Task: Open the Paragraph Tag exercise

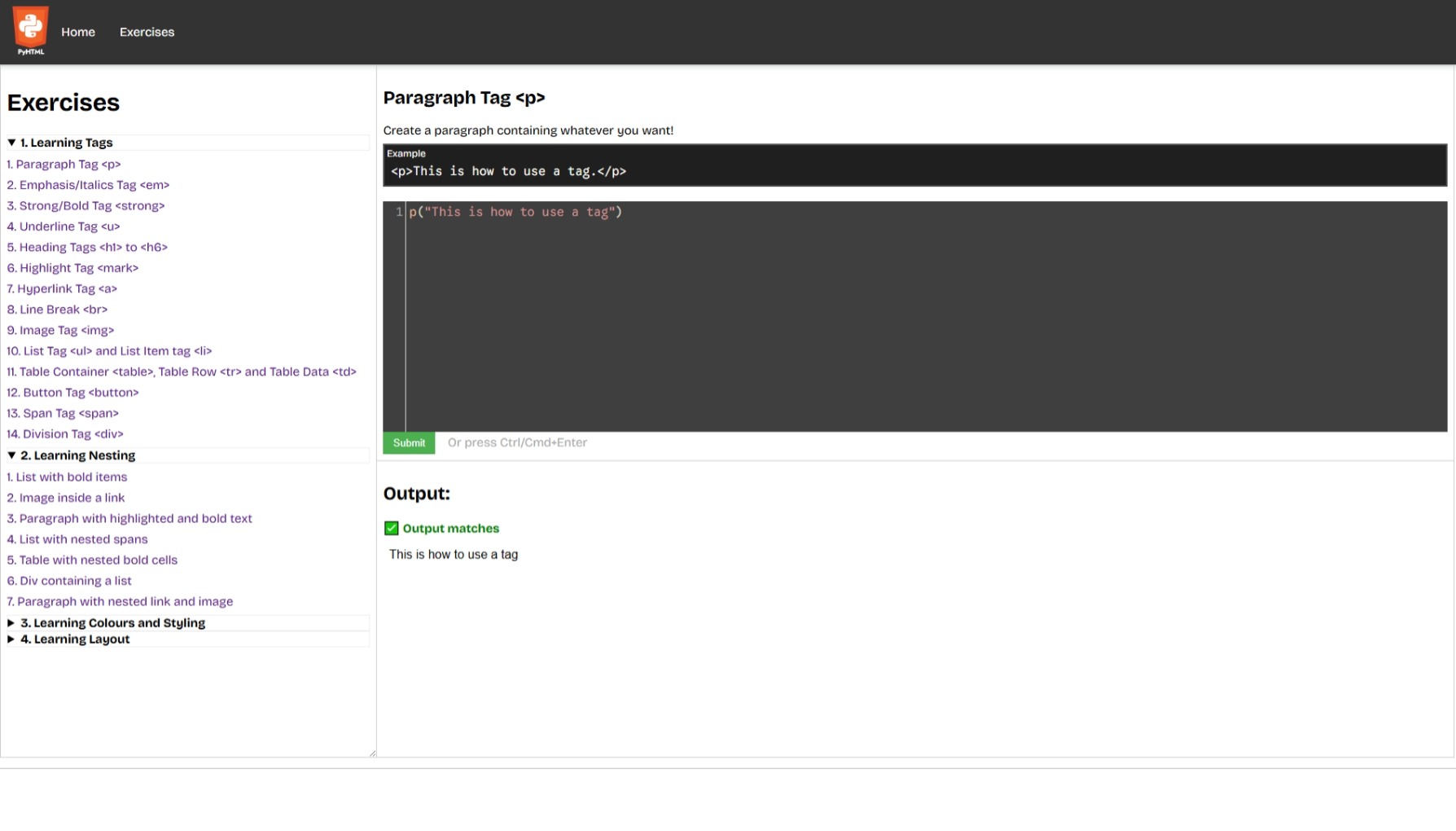Action: pos(64,164)
